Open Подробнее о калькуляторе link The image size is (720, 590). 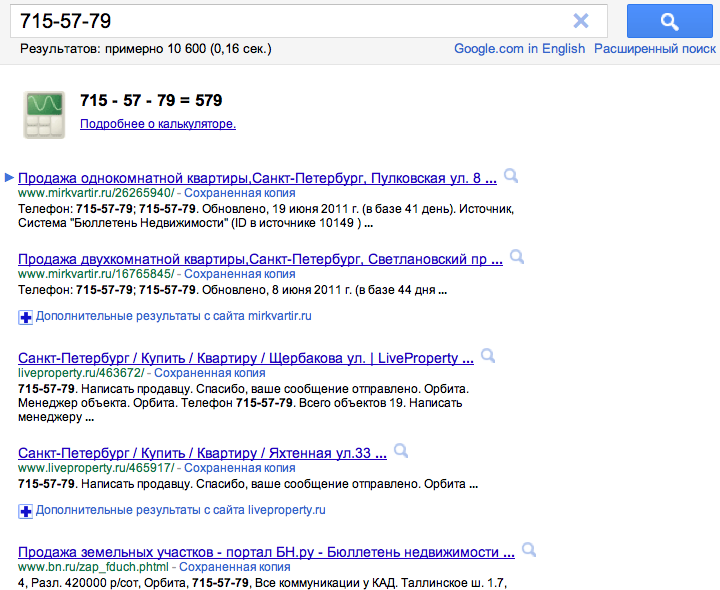(158, 124)
